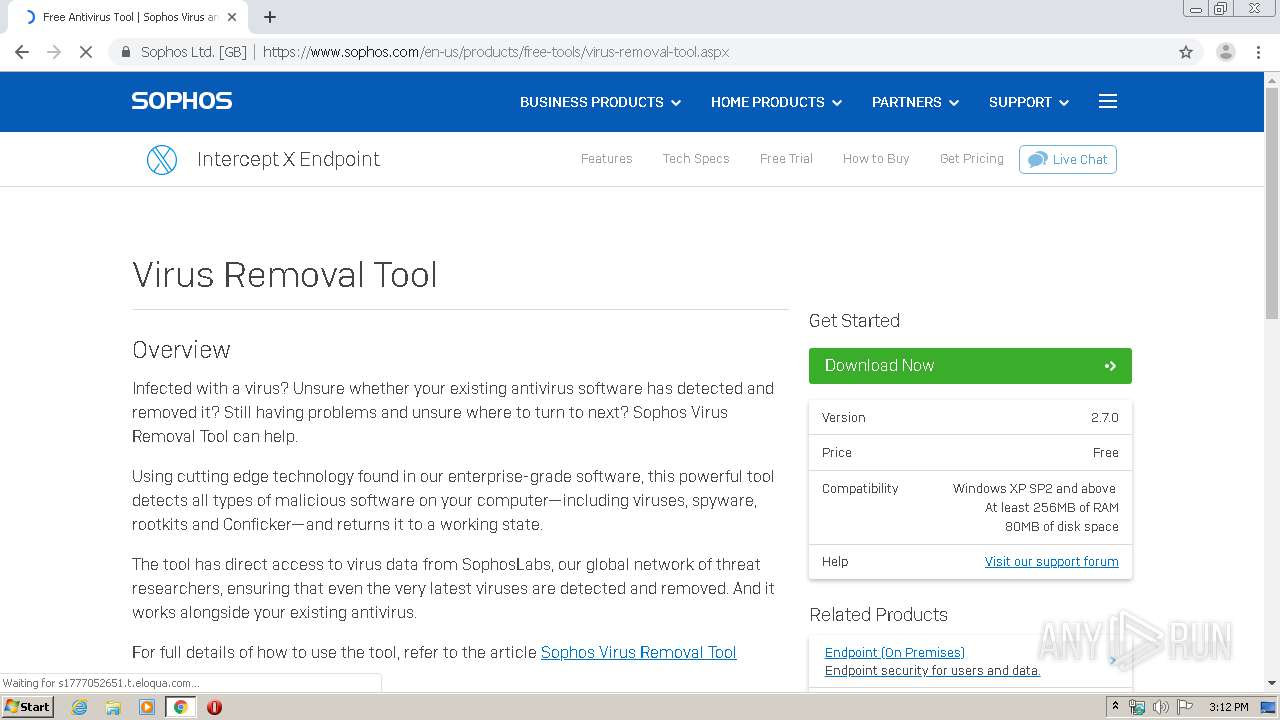Click the Action Center flag icon
Viewport: 1280px width, 720px height.
[1185, 707]
